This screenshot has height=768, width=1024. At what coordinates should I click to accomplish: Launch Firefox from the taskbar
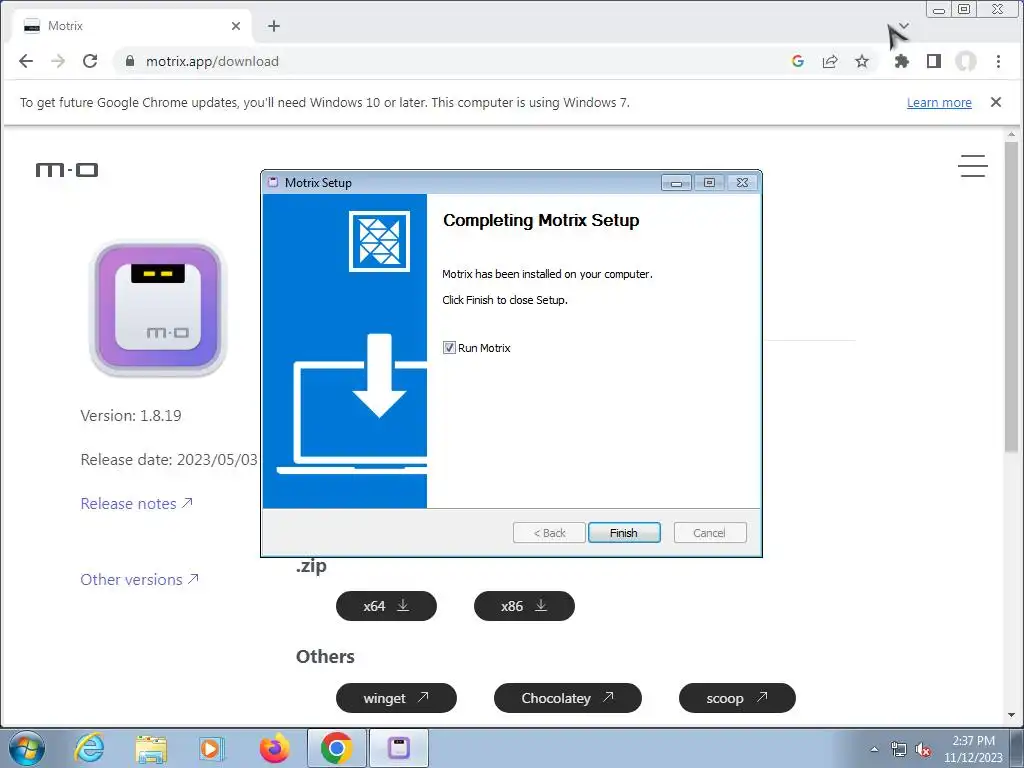tap(274, 748)
